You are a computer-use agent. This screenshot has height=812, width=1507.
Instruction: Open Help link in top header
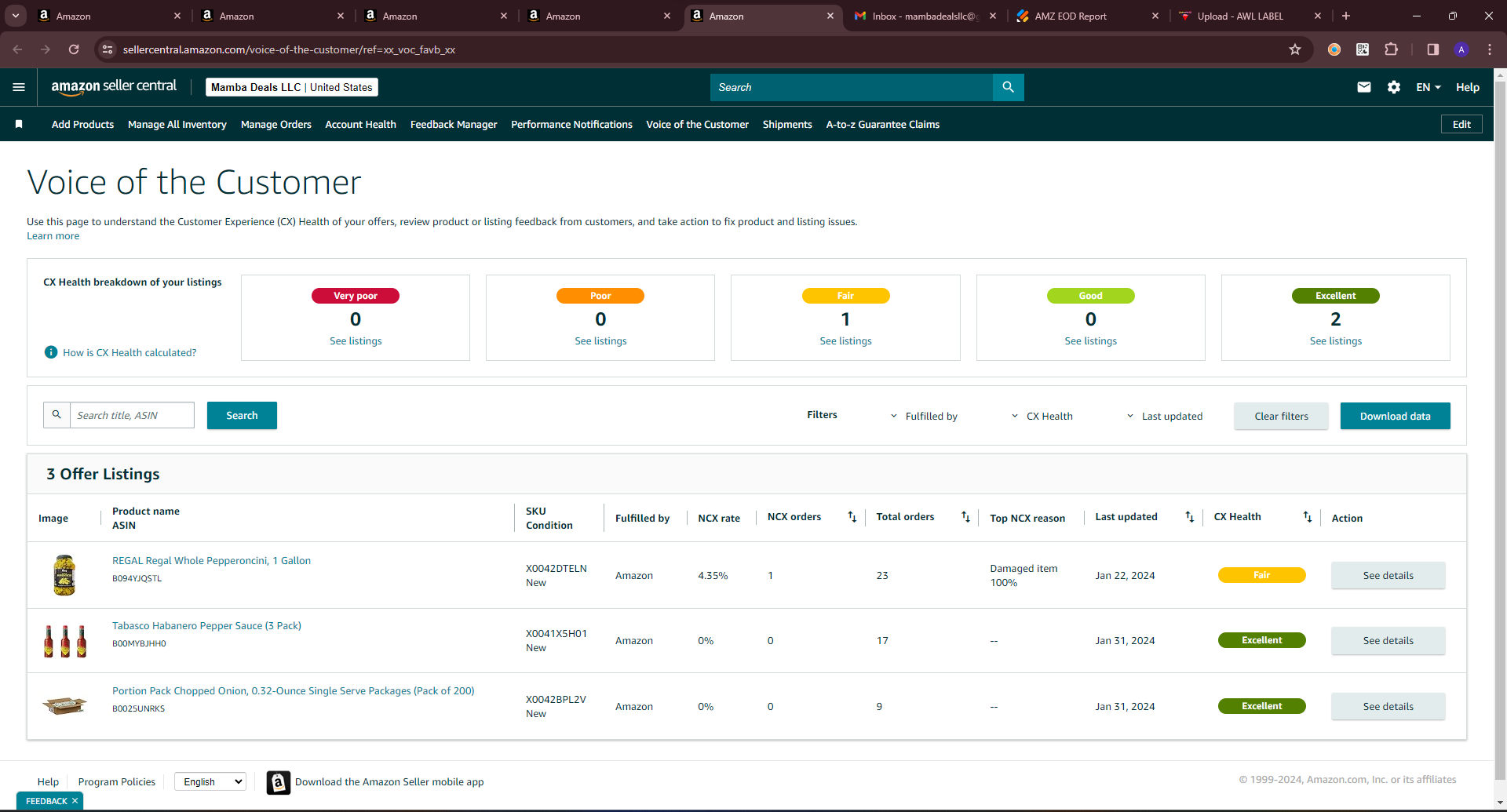(x=1468, y=87)
